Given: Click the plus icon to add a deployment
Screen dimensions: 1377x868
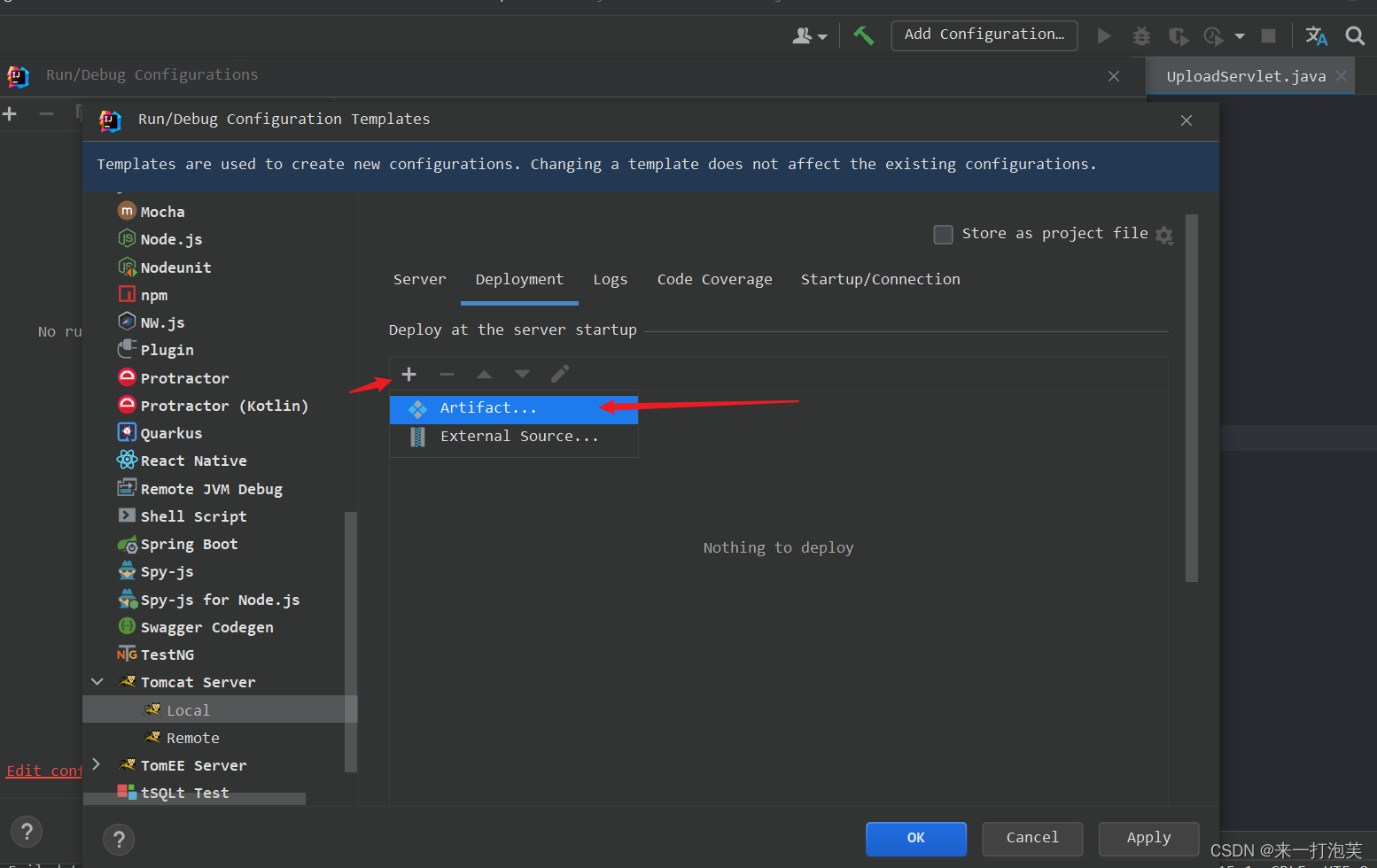Looking at the screenshot, I should click(408, 374).
